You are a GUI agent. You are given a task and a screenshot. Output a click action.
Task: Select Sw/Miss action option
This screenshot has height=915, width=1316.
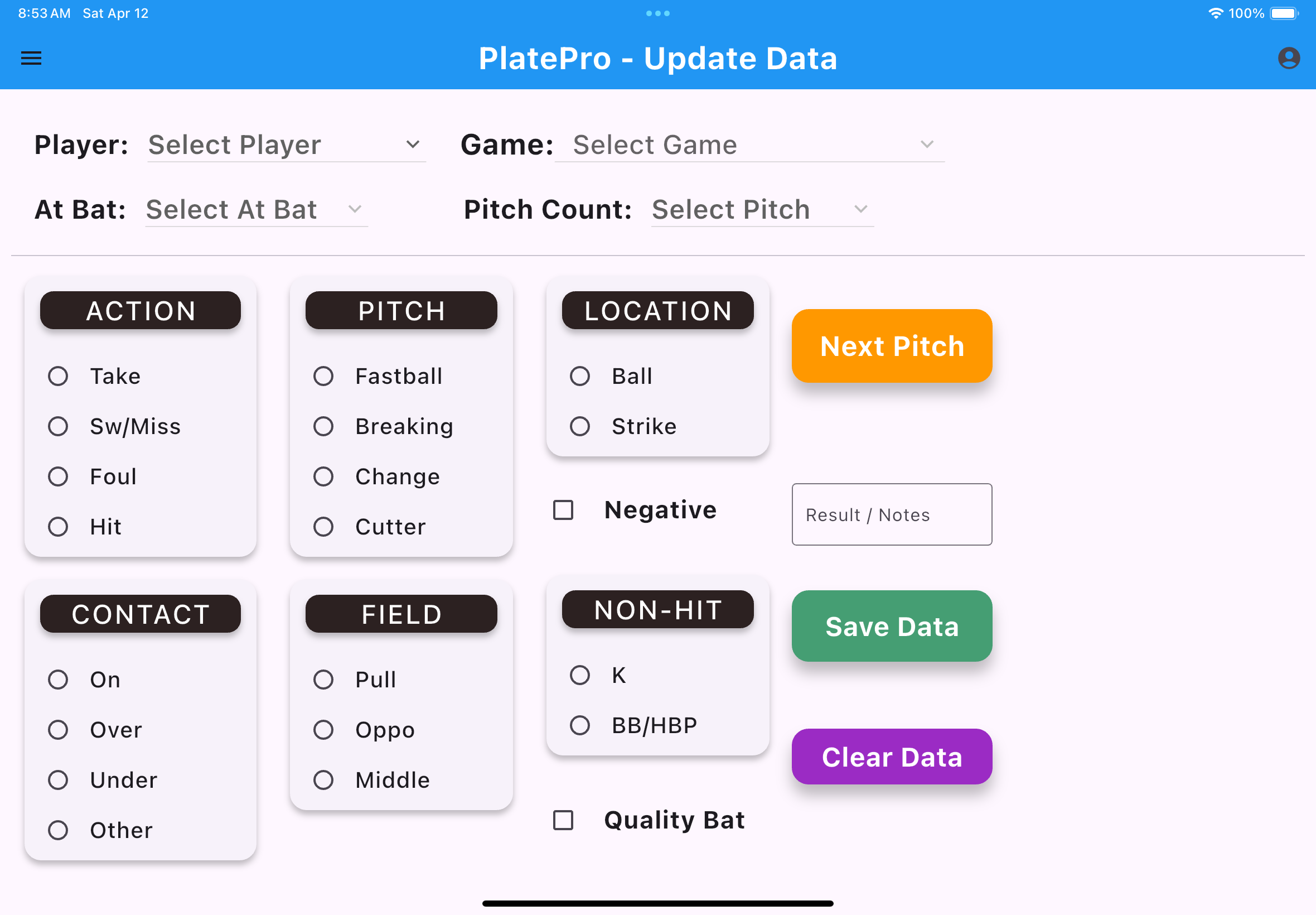coord(57,426)
